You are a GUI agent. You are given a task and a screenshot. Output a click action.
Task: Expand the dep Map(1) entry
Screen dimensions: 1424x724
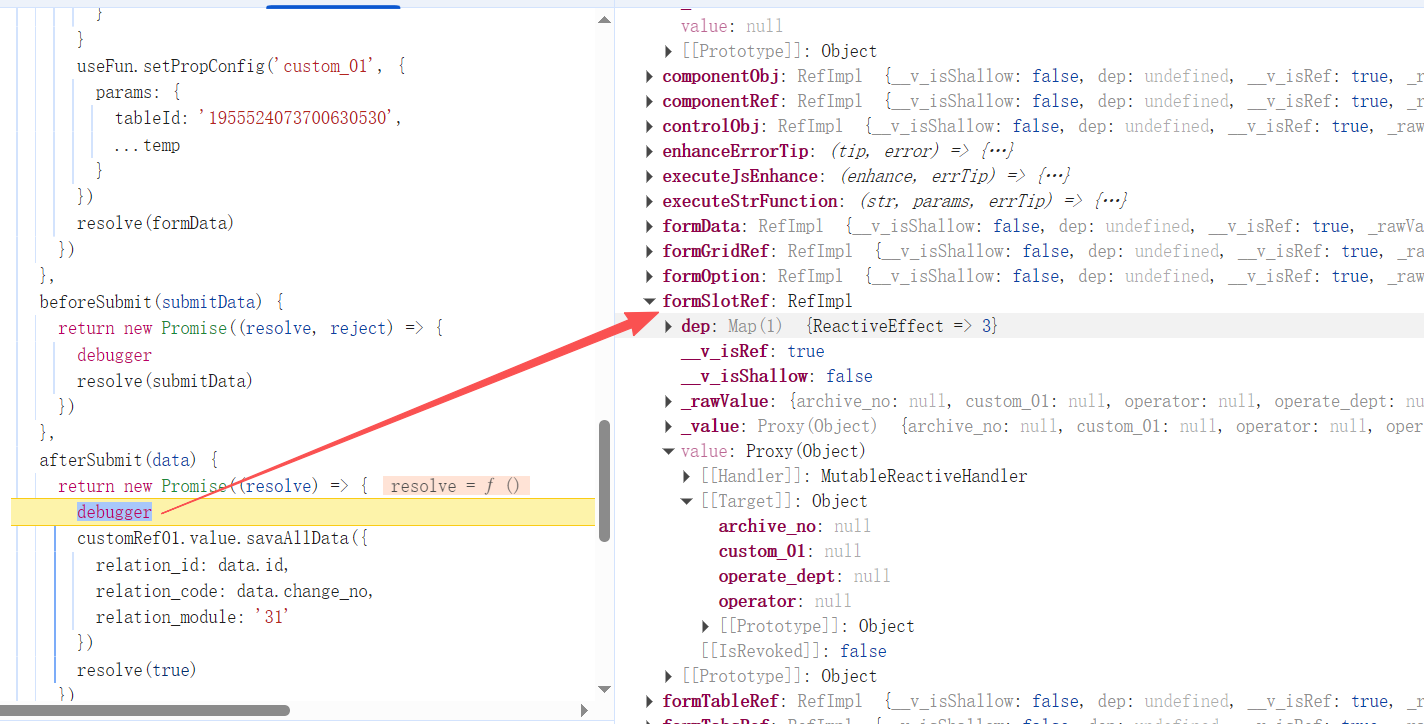[669, 327]
